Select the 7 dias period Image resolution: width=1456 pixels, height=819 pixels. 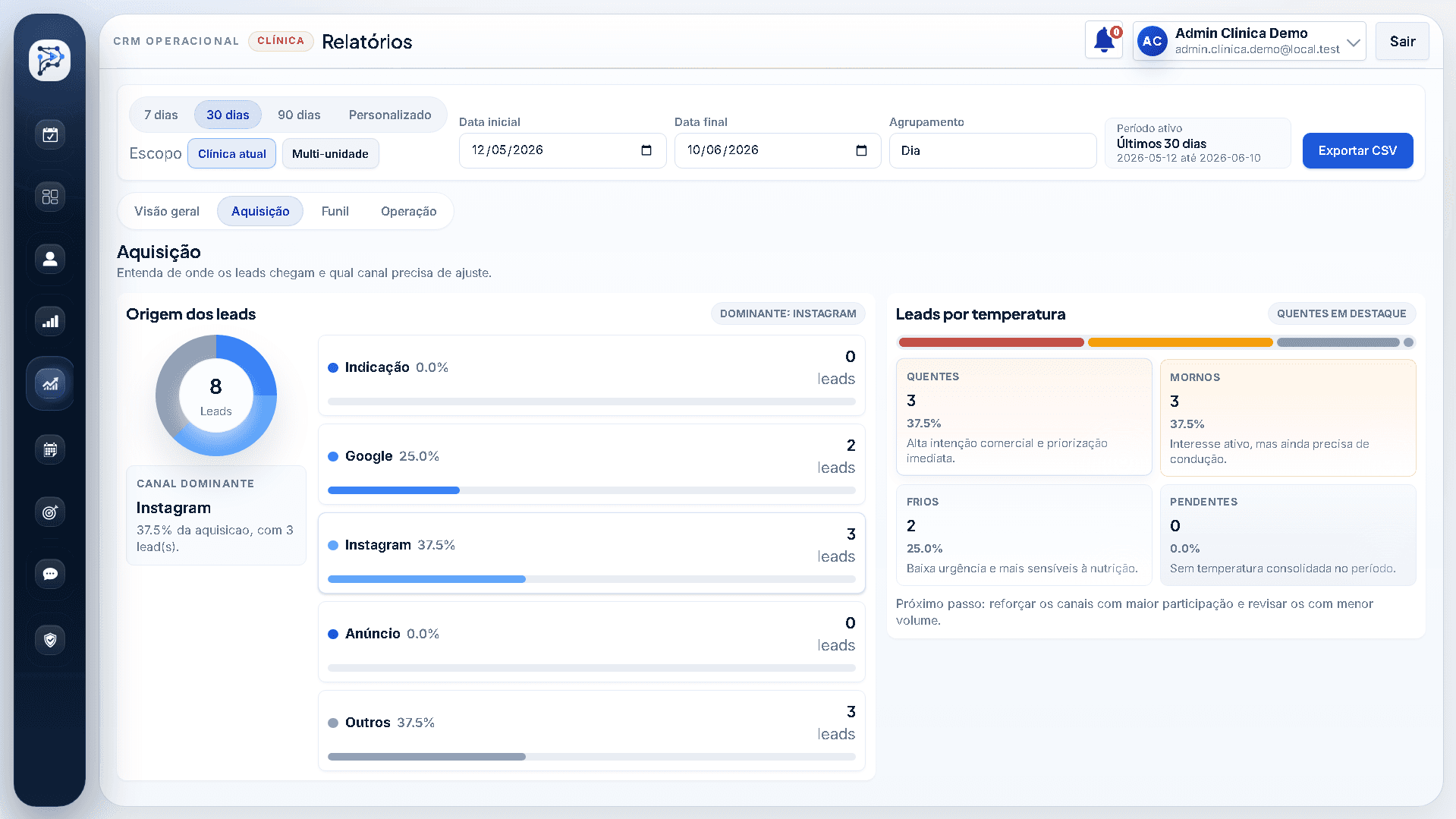(161, 115)
